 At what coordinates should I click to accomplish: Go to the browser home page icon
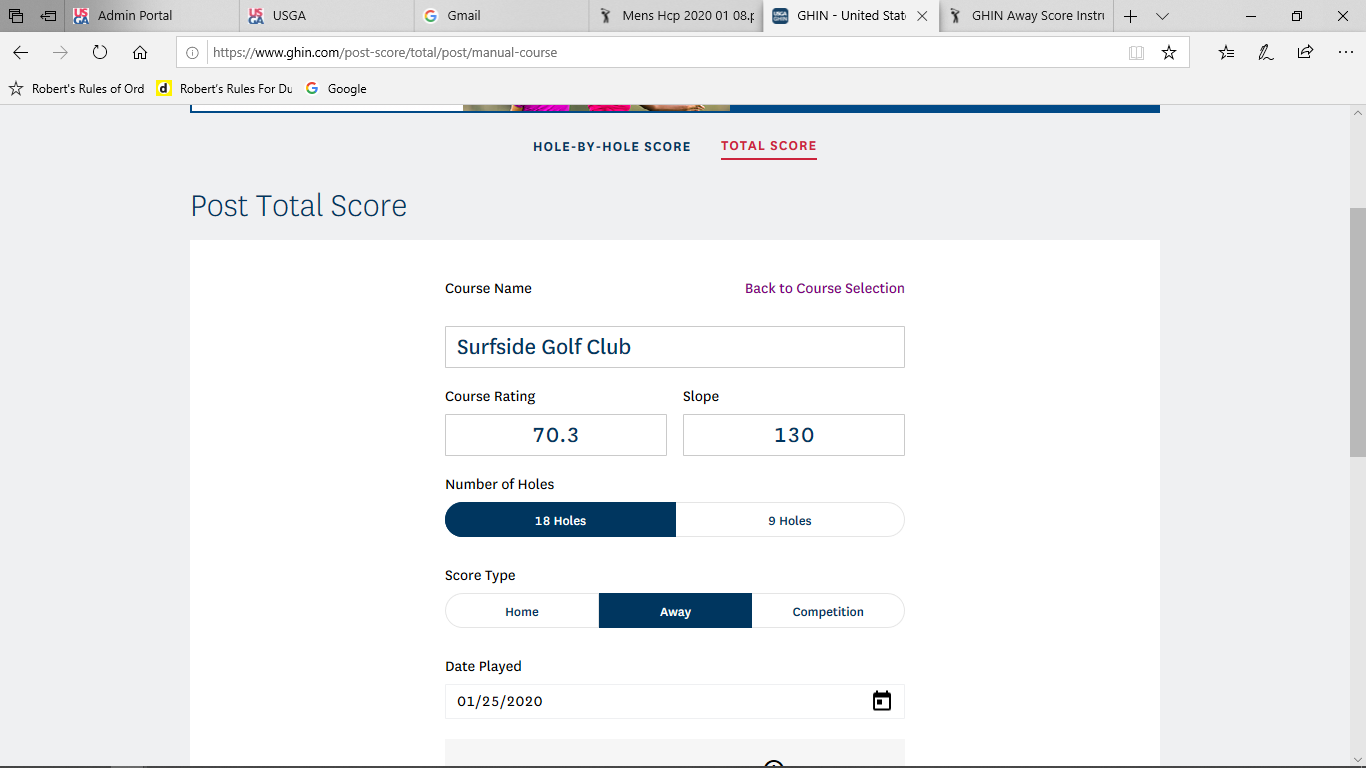[140, 53]
